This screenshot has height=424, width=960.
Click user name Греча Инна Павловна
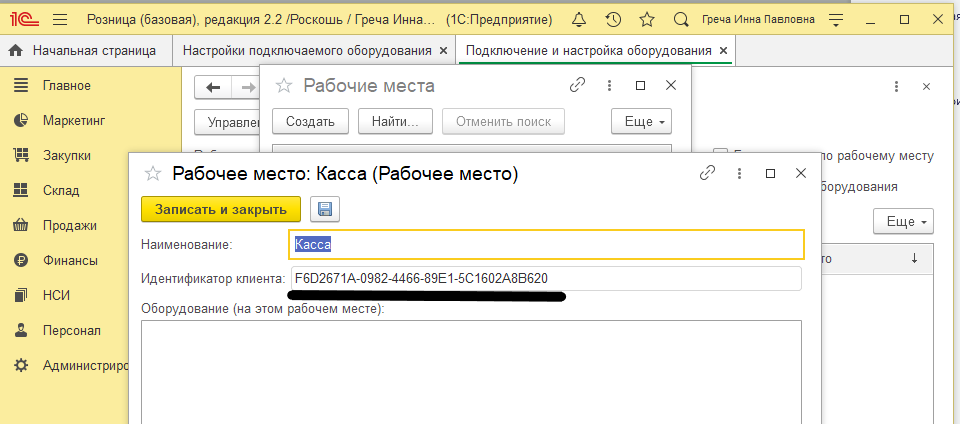click(x=758, y=20)
